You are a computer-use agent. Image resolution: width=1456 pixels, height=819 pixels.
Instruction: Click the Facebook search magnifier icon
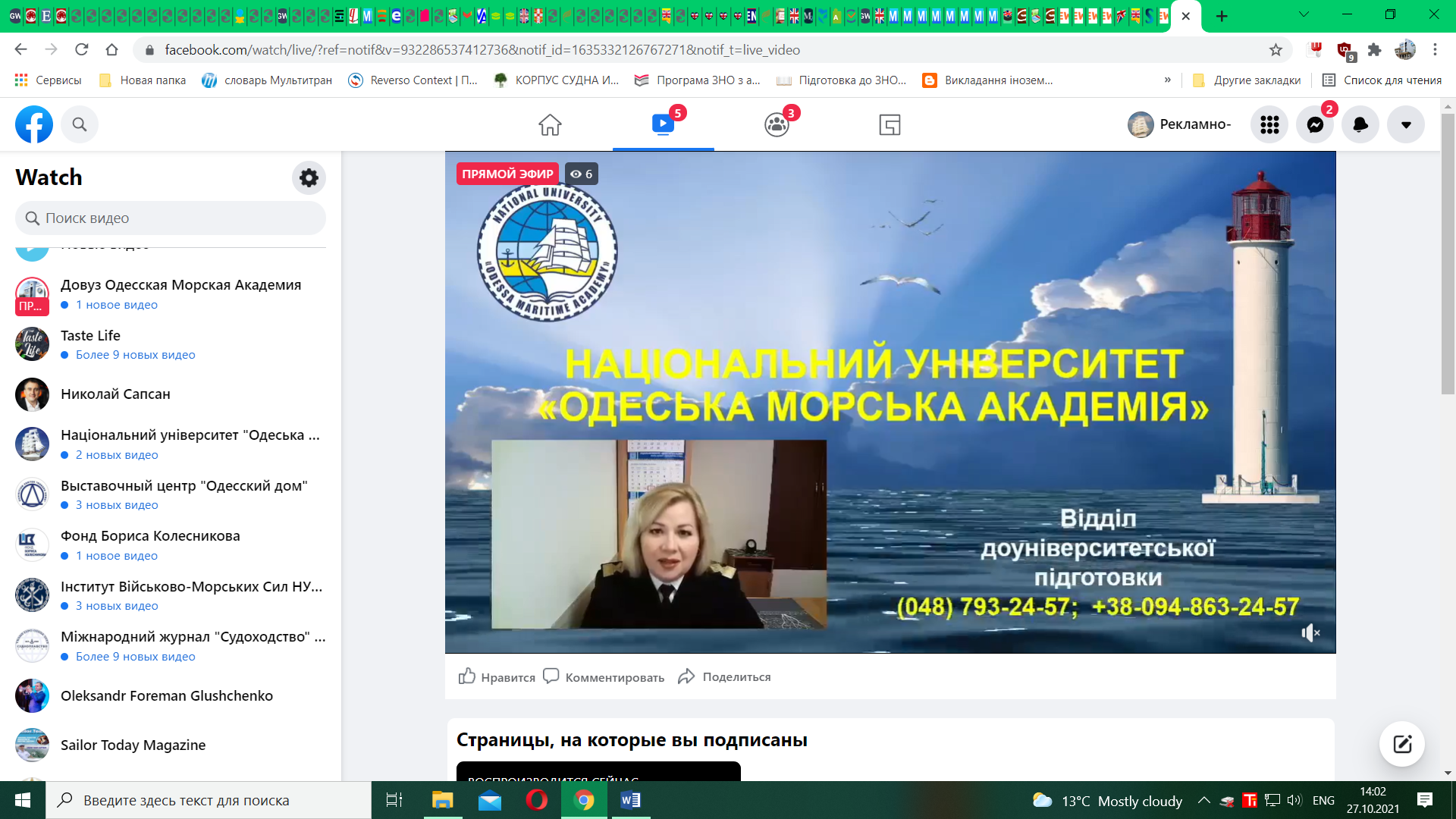(80, 124)
